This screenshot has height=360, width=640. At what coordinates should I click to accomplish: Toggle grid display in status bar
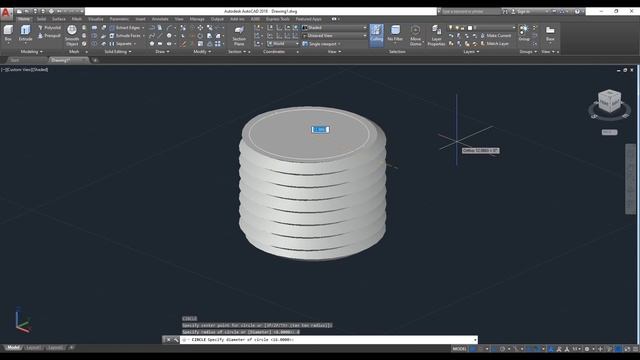tap(473, 349)
